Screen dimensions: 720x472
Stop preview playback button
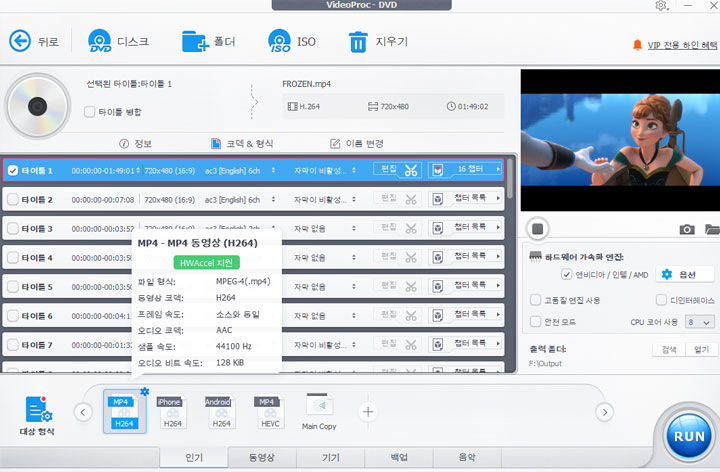(538, 229)
